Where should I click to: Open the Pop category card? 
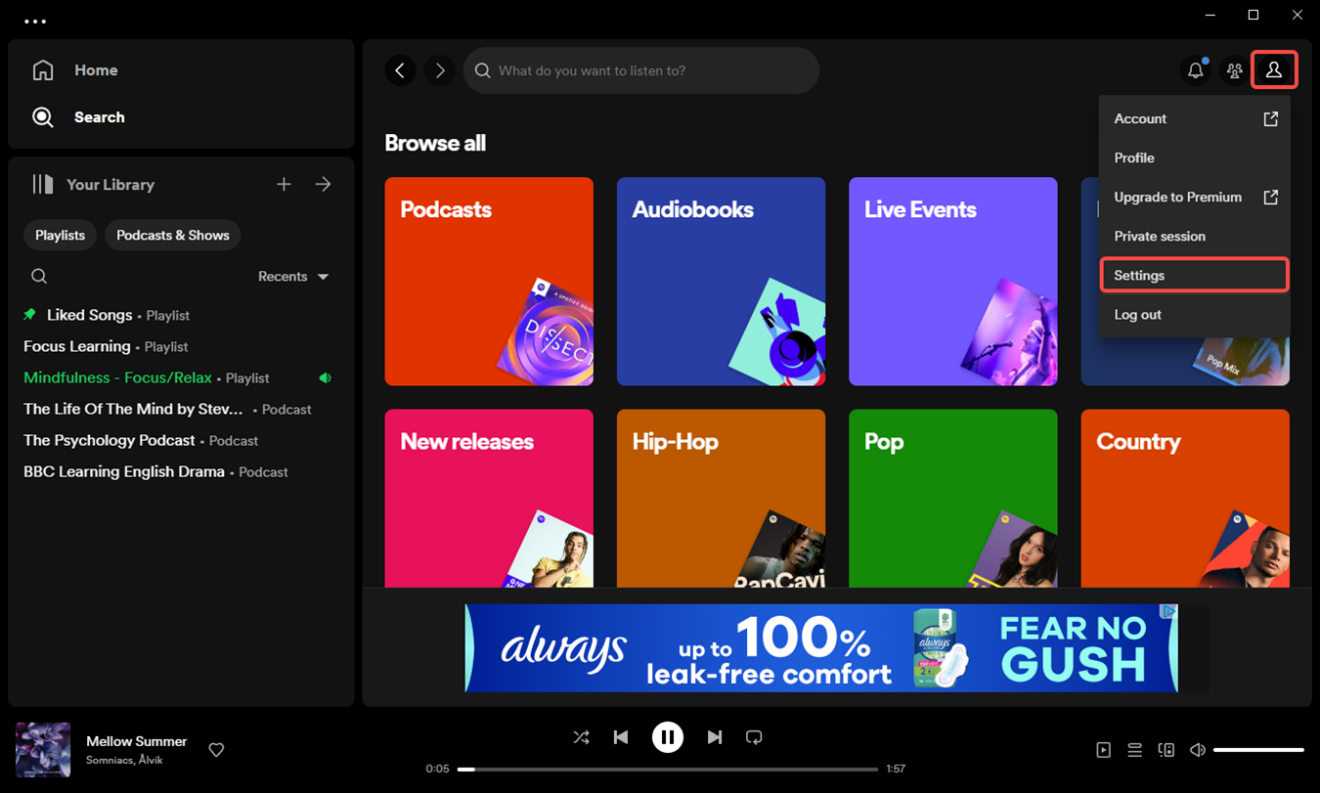tap(953, 498)
